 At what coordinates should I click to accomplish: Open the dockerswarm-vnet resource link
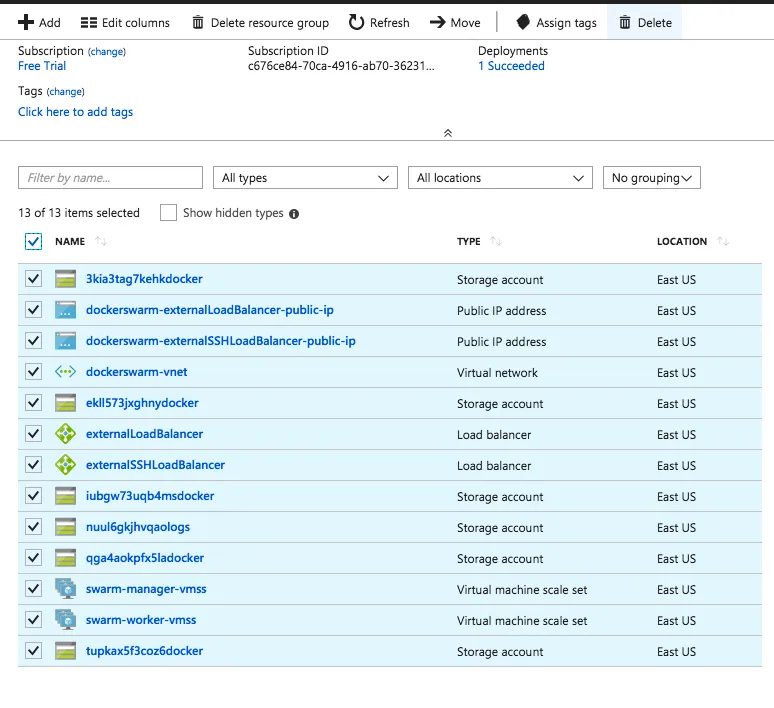[136, 372]
